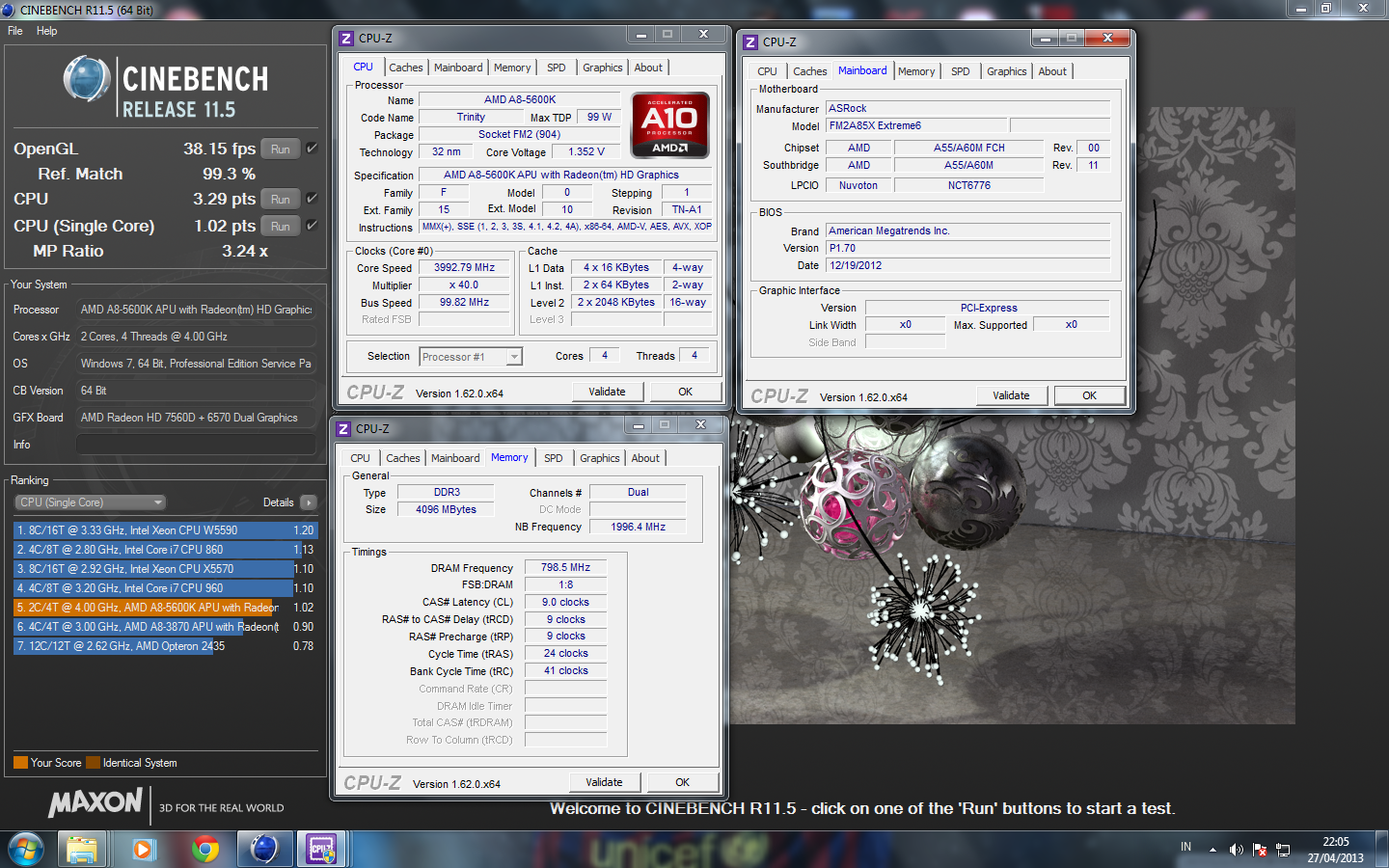Open network connection tray icon
The width and height of the screenshot is (1389, 868).
pos(1283,850)
